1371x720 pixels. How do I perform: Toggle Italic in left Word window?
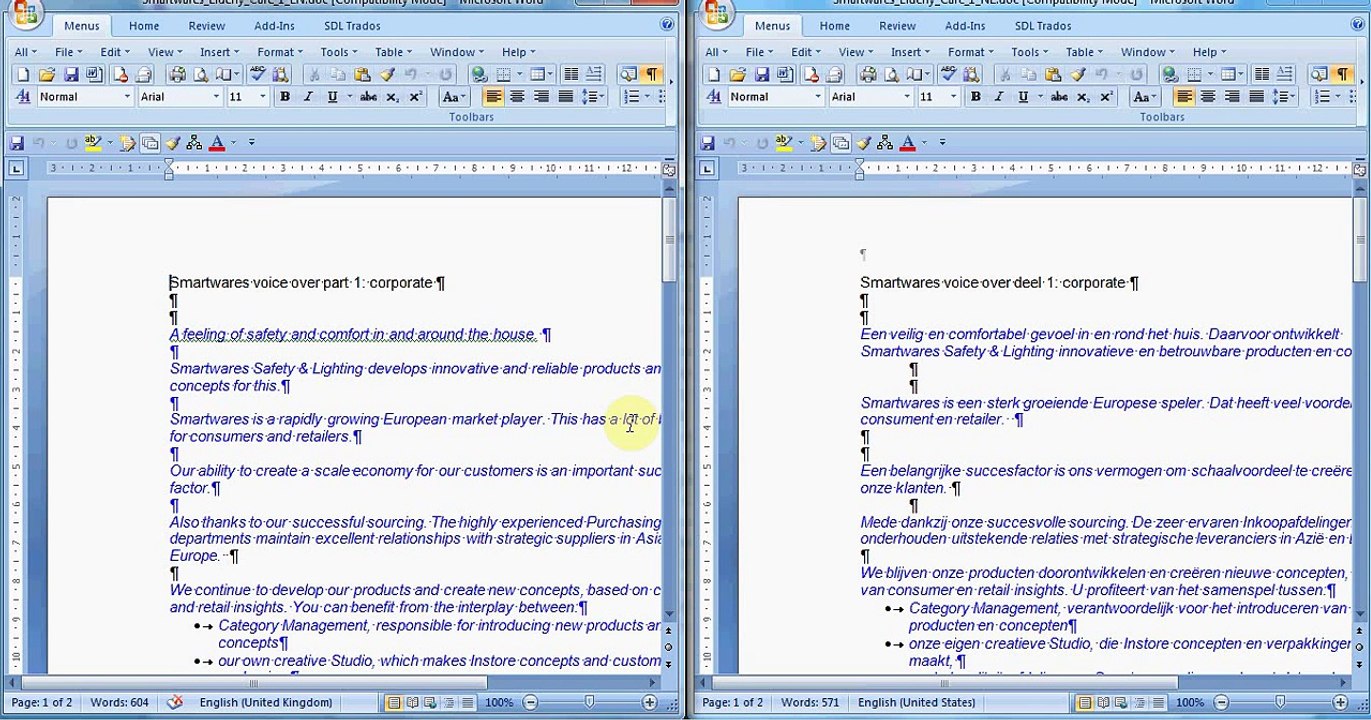tap(308, 97)
